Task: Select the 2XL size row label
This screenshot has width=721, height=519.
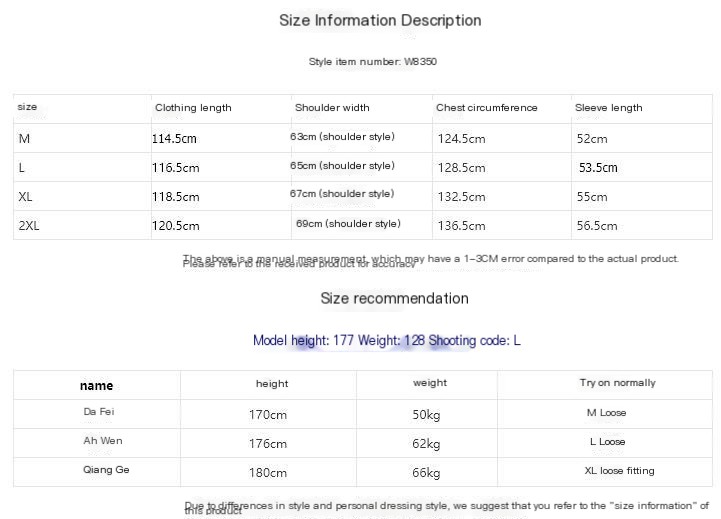Action: pos(29,226)
